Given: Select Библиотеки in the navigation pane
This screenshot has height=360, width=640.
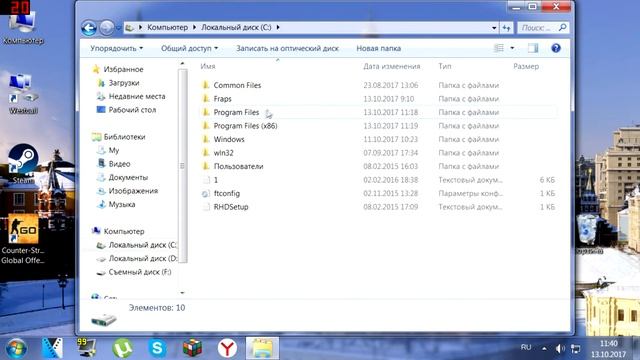Looking at the screenshot, I should point(124,137).
